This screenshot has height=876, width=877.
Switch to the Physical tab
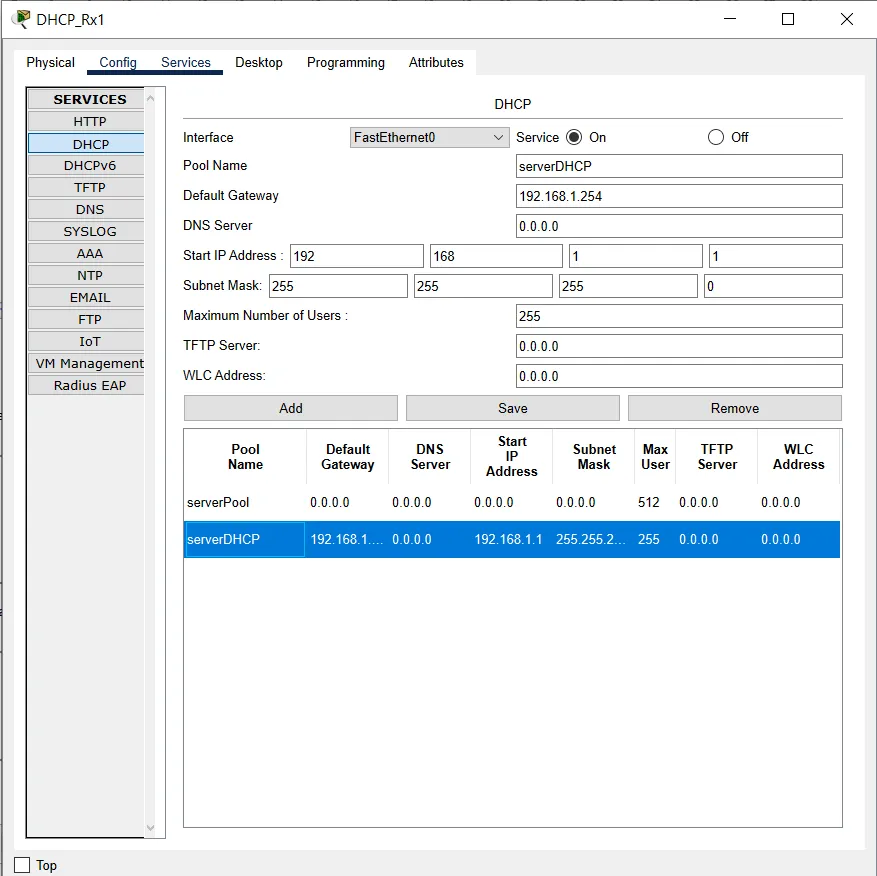click(51, 62)
